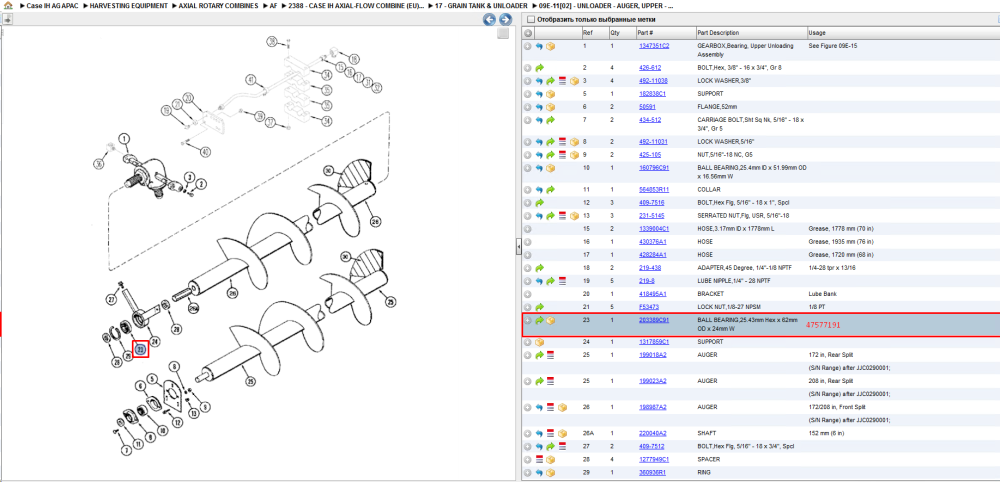Click box icon in NUT 425-105 row

[574, 154]
